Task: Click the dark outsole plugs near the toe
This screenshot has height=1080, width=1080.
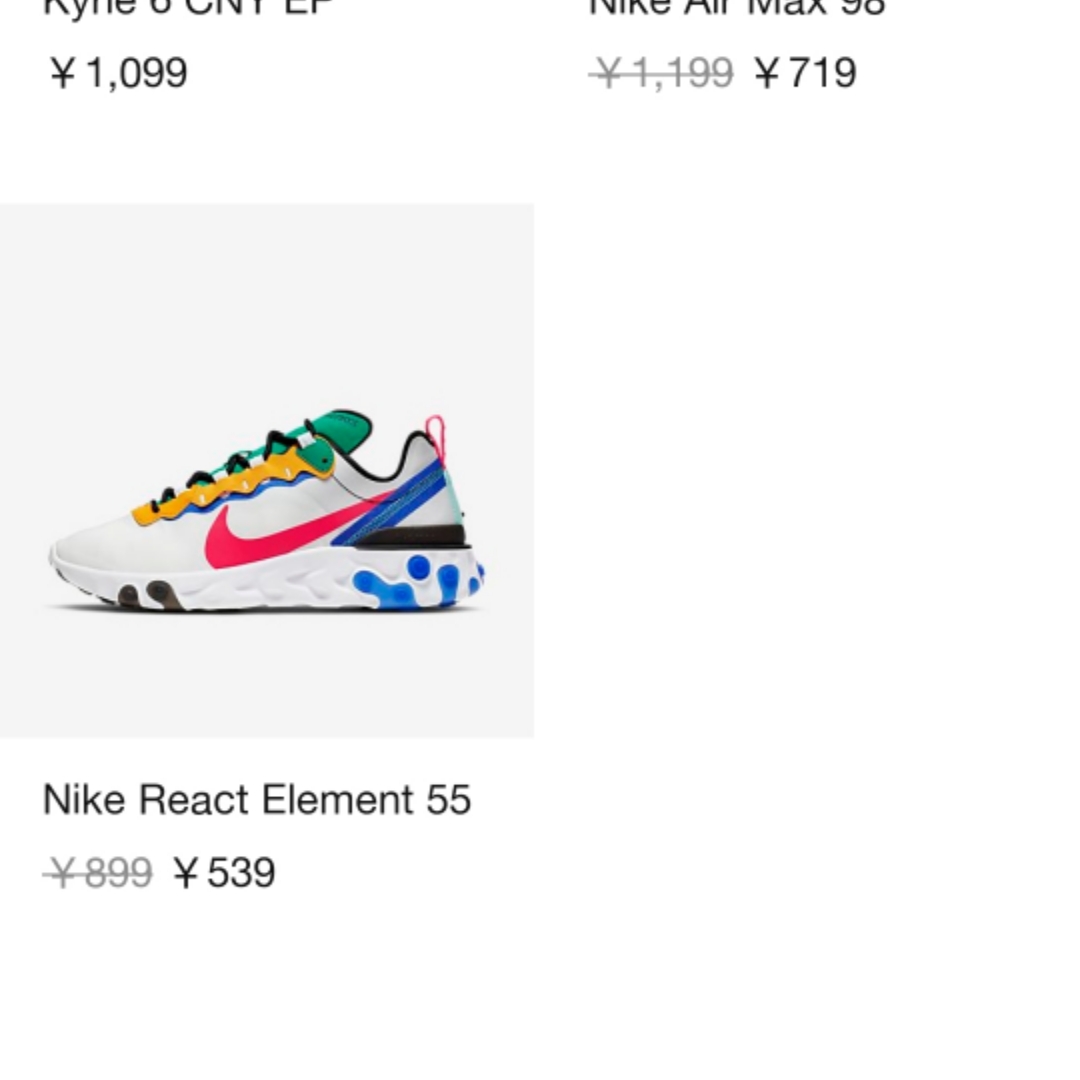Action: click(147, 594)
